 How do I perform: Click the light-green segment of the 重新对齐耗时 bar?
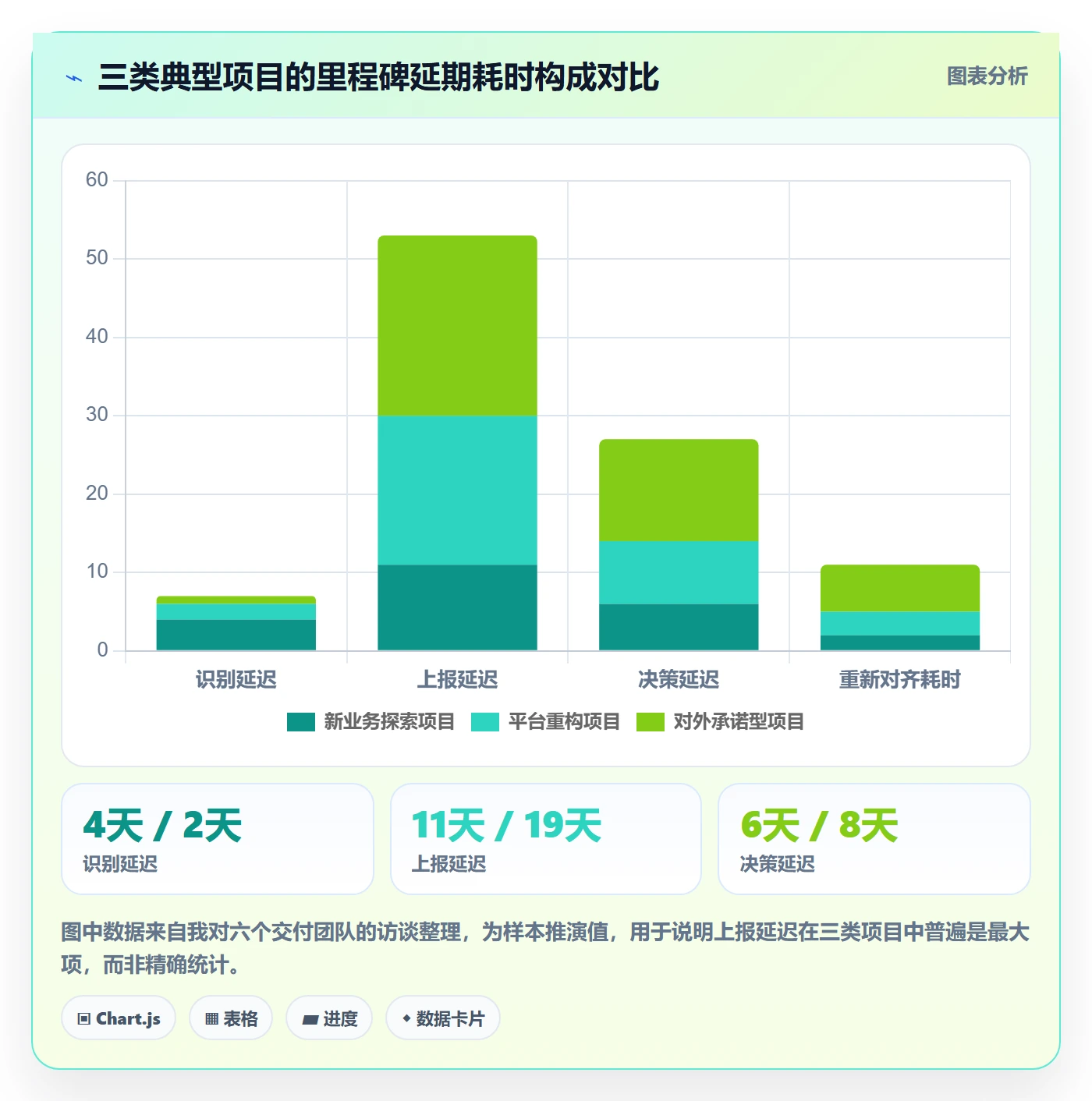point(900,588)
